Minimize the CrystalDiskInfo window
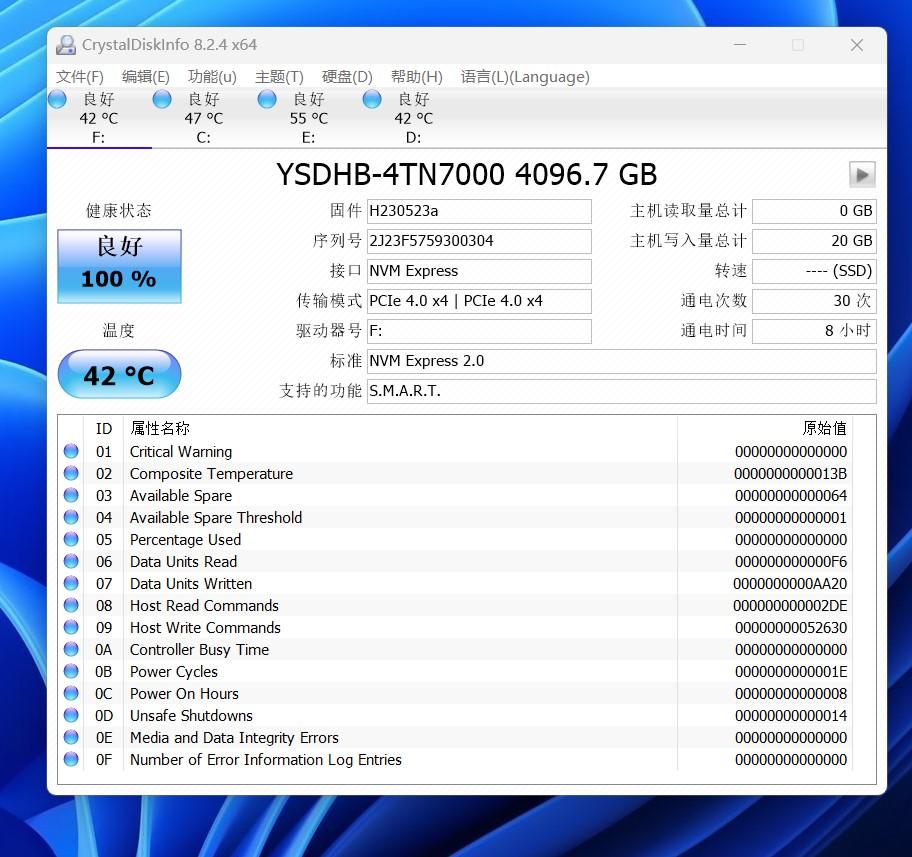912x857 pixels. click(740, 45)
